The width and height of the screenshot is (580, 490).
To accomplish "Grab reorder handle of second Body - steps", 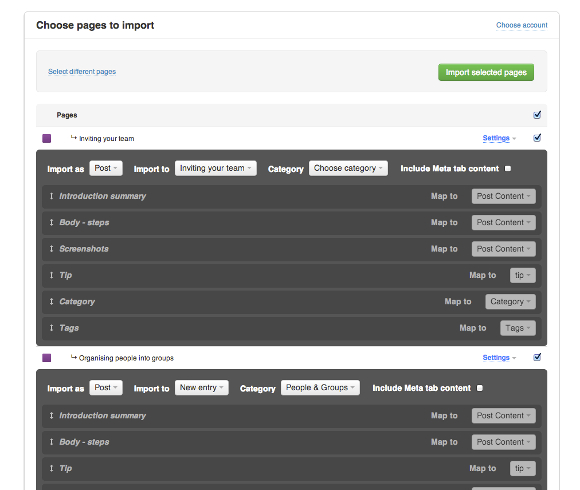I will [51, 442].
